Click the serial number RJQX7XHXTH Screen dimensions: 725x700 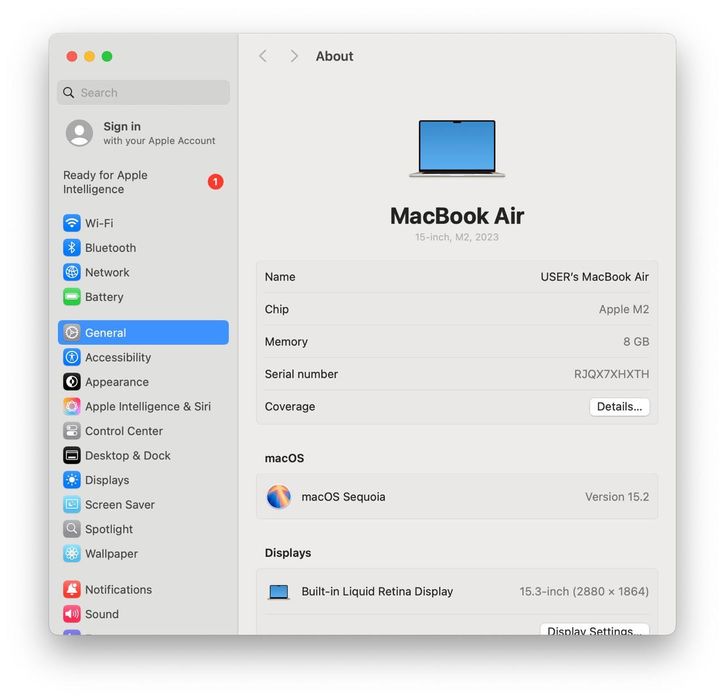tap(611, 374)
